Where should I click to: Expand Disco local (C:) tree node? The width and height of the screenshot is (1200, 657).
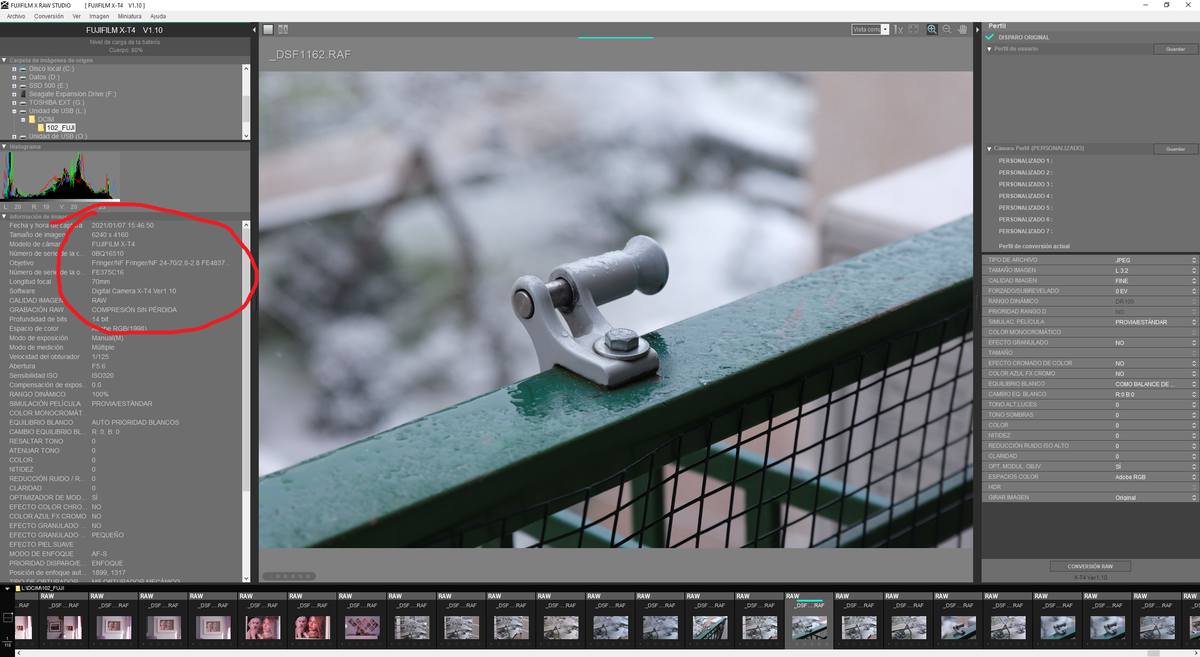click(x=14, y=68)
